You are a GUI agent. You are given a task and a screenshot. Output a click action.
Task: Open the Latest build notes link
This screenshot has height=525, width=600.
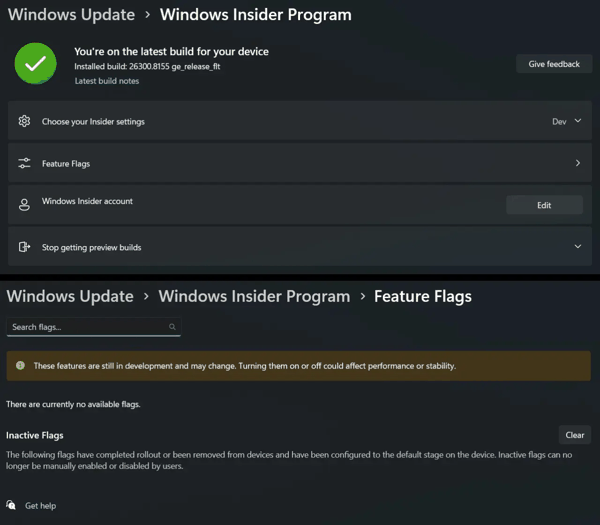(x=107, y=81)
